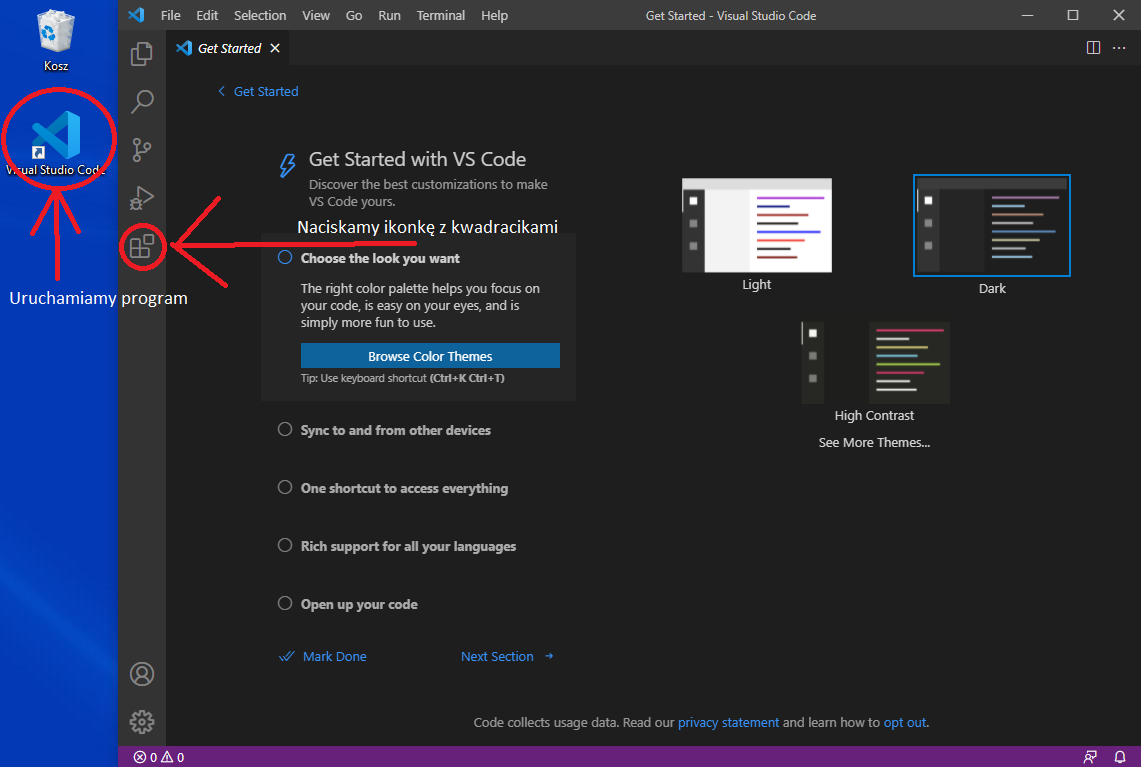1141x767 pixels.
Task: Open the Selection menu
Action: (x=260, y=15)
